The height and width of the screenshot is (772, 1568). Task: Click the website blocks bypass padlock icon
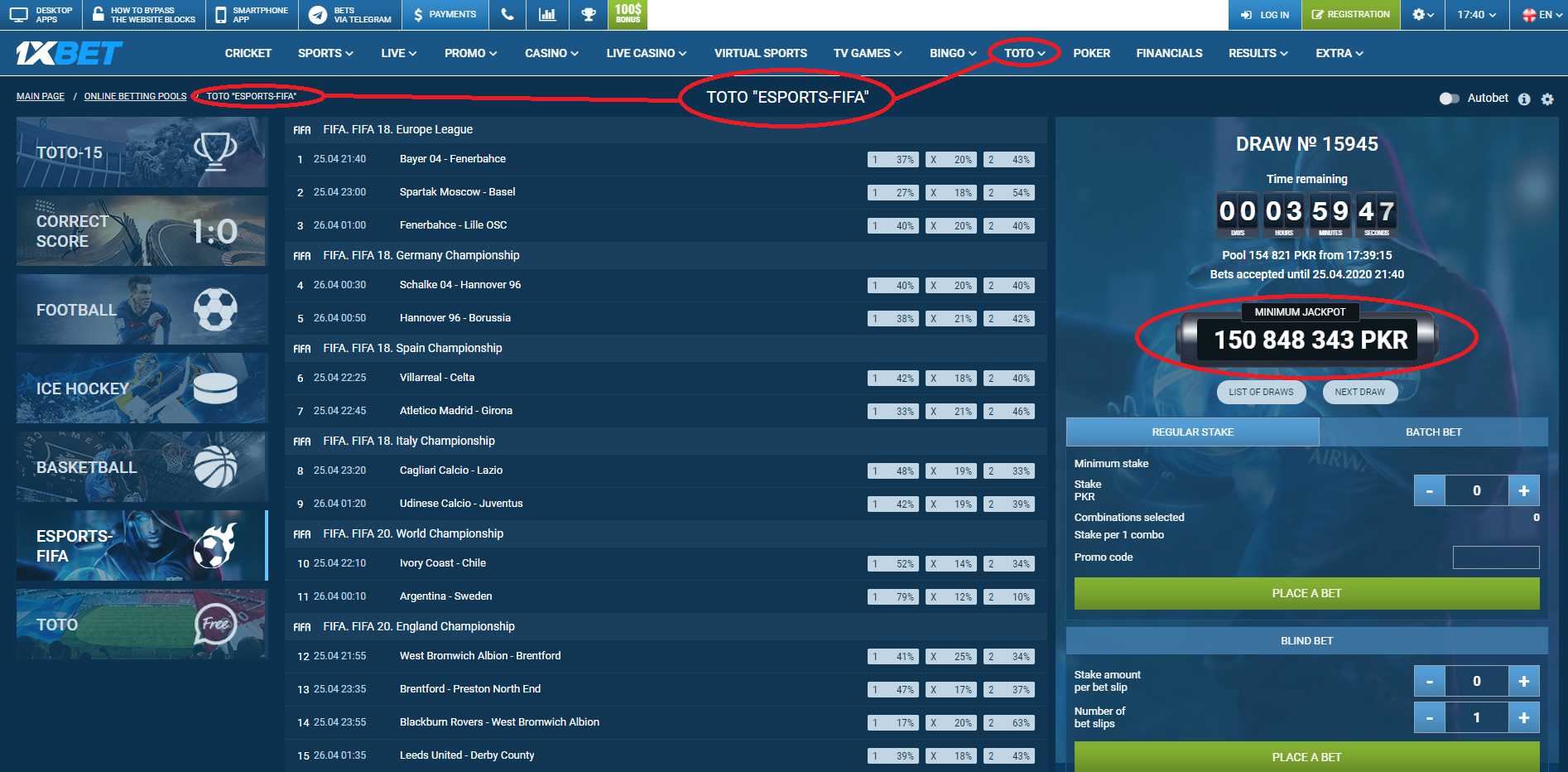98,15
